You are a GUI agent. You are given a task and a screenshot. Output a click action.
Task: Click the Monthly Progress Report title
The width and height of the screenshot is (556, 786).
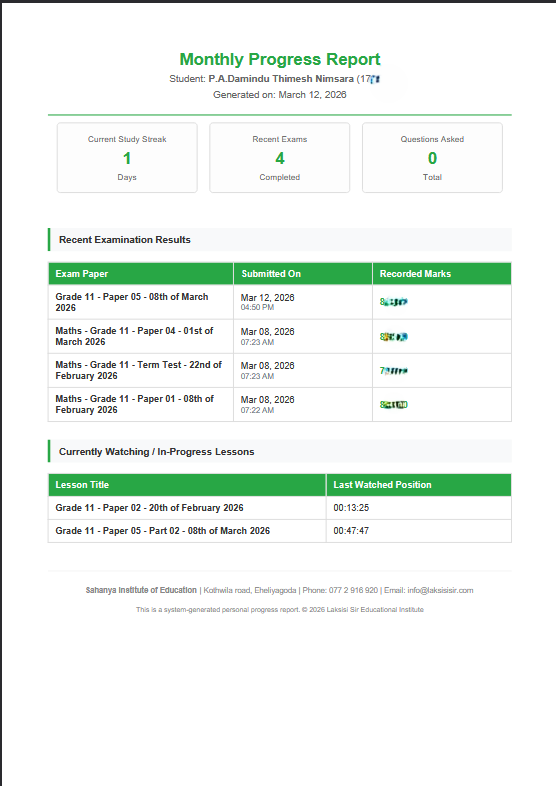[280, 59]
